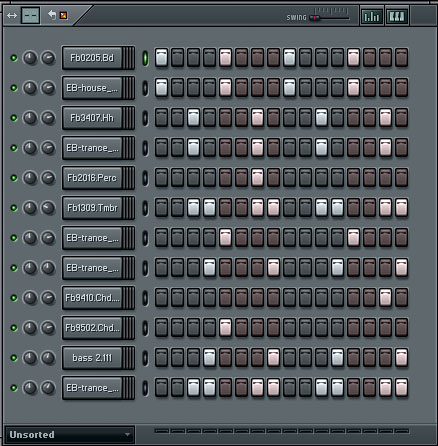The height and width of the screenshot is (446, 438).
Task: Click the back arrow icon in the toolbar
Action: click(x=52, y=15)
